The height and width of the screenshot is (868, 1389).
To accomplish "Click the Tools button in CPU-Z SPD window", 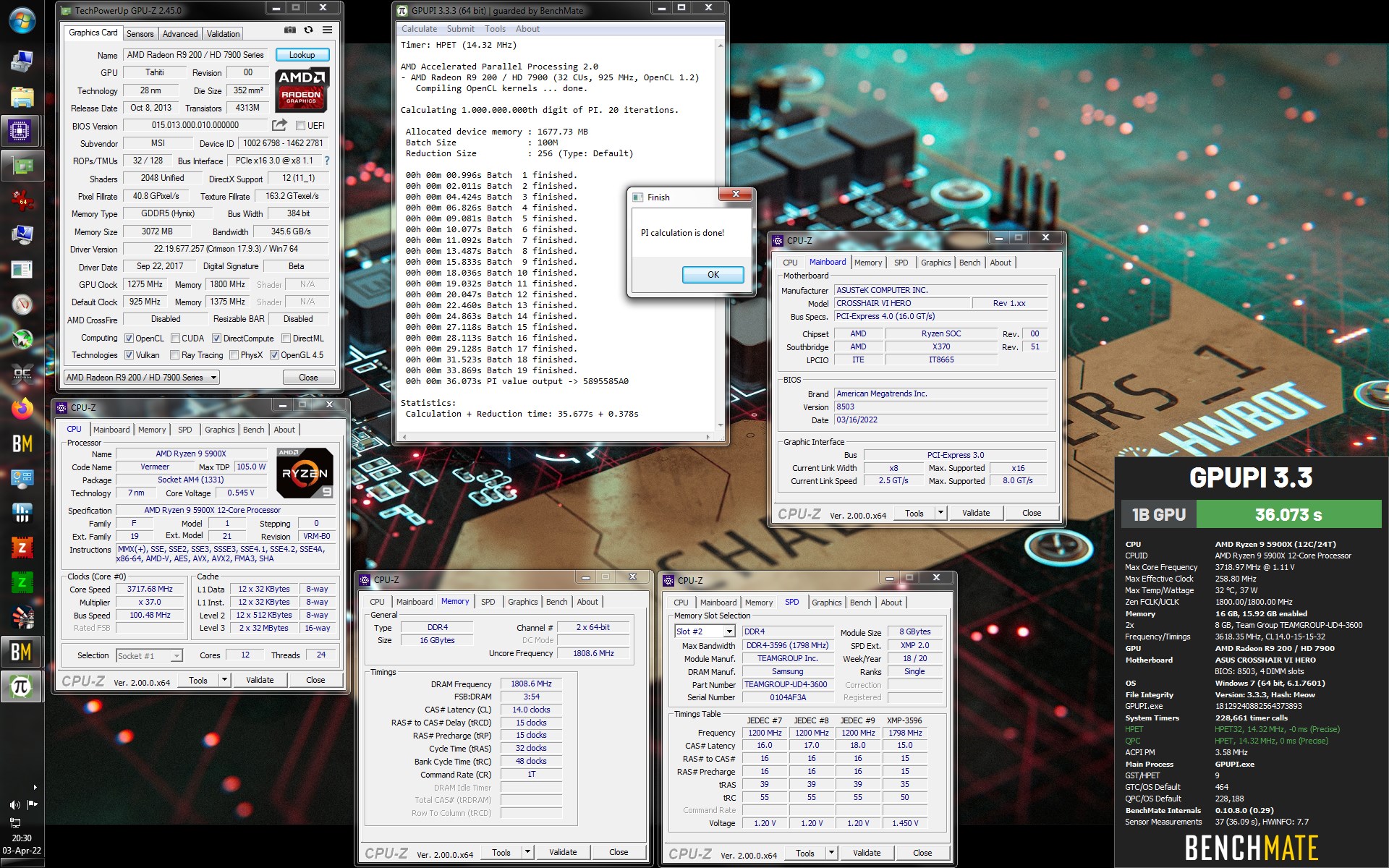I will 804,853.
